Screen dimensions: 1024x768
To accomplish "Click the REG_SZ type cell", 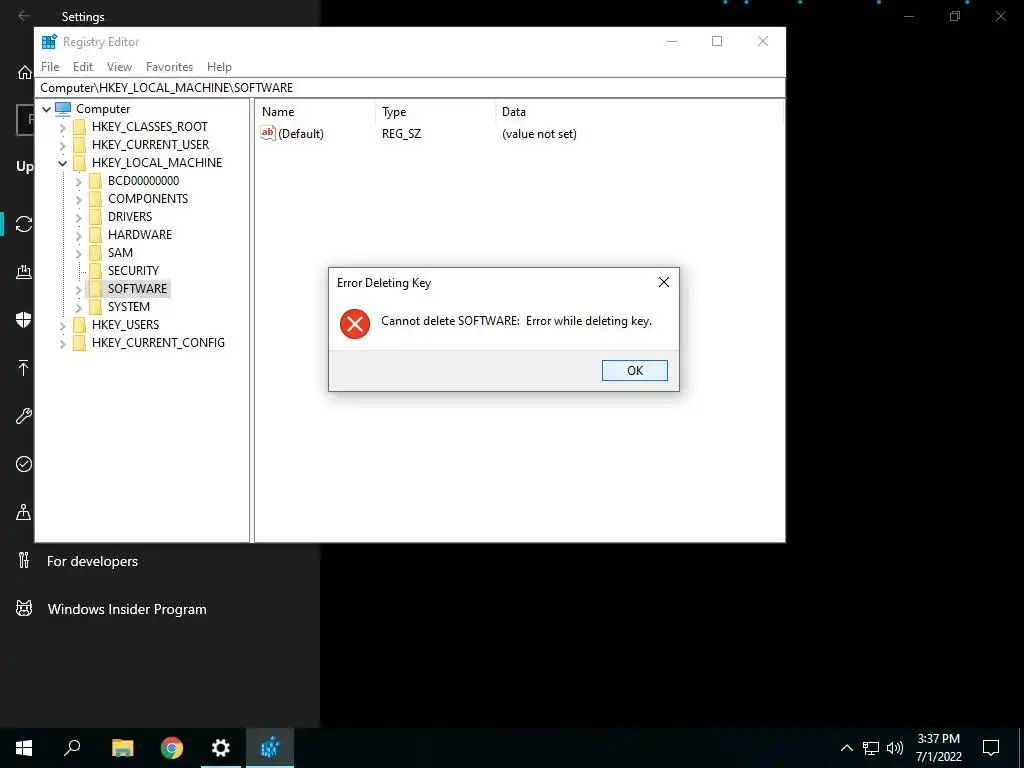I will (402, 134).
